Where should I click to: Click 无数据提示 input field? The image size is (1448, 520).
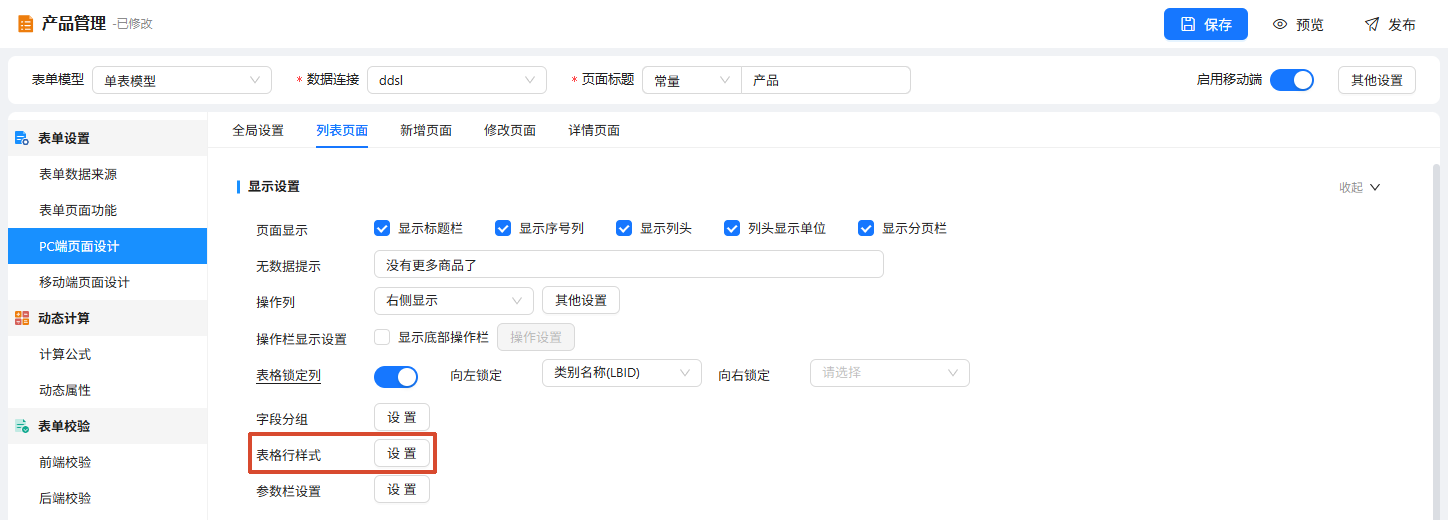pos(629,264)
